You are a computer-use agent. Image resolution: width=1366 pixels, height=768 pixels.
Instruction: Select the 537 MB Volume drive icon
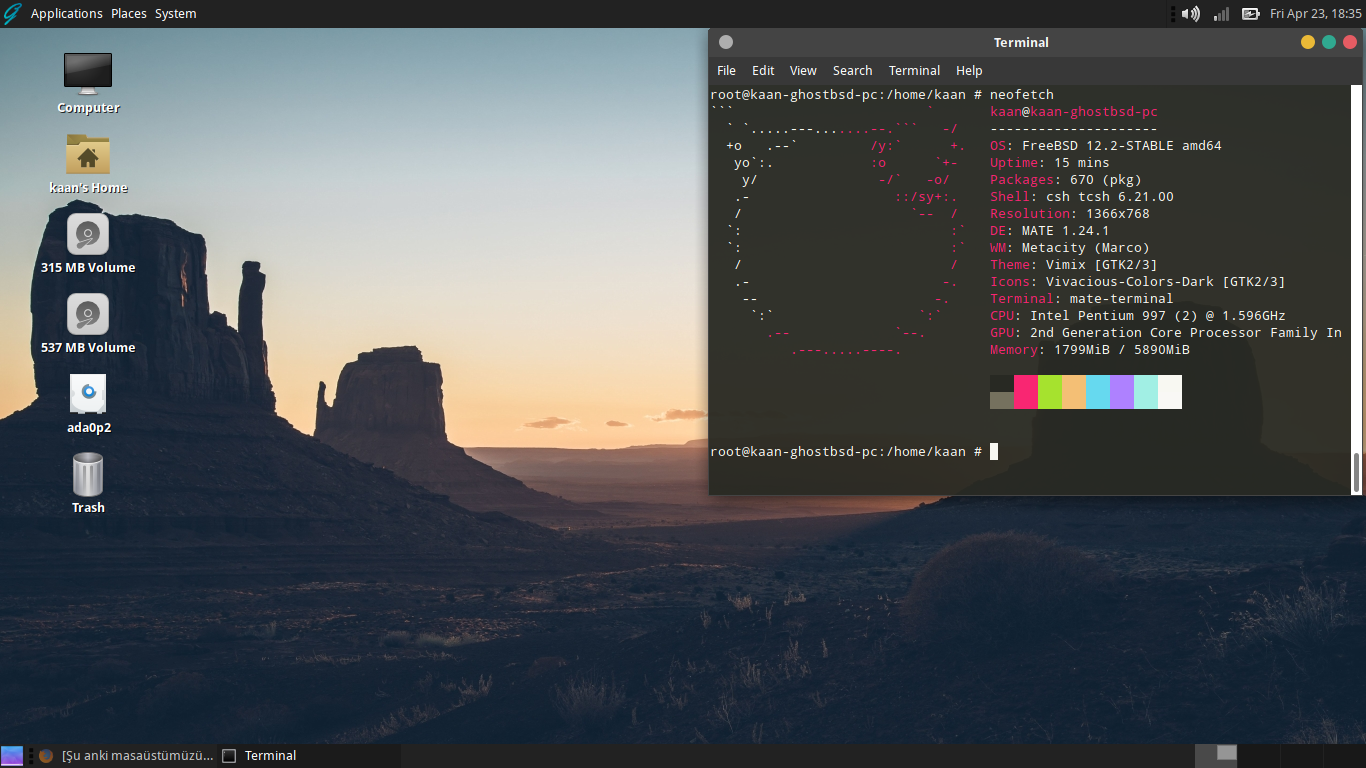tap(88, 315)
